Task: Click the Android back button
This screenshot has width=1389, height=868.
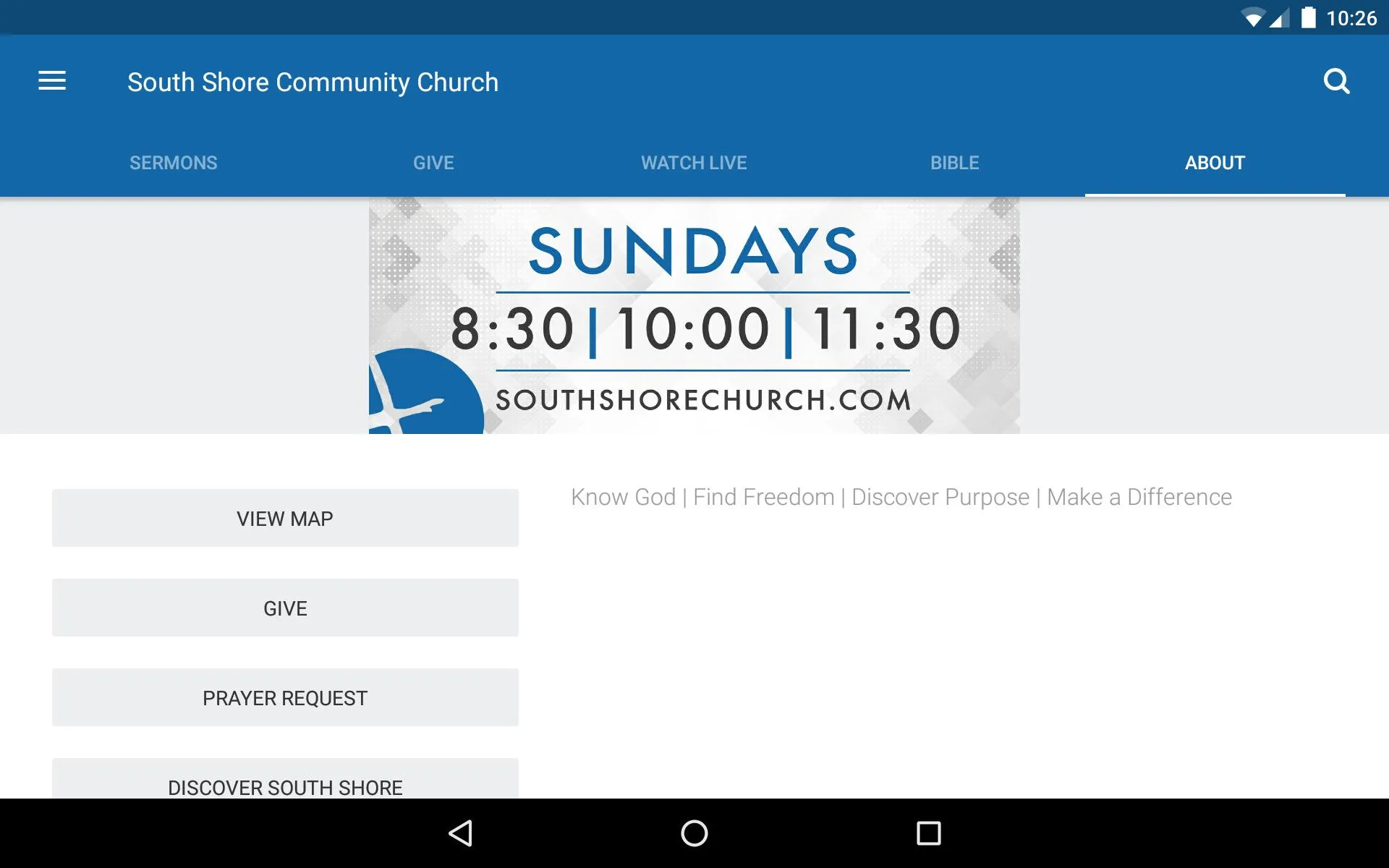Action: pos(461,832)
